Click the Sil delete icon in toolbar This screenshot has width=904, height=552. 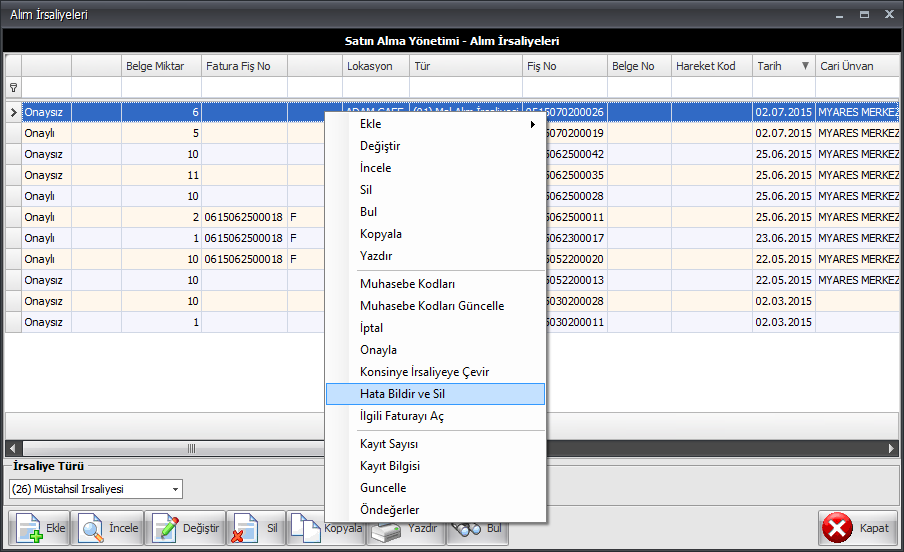point(243,528)
